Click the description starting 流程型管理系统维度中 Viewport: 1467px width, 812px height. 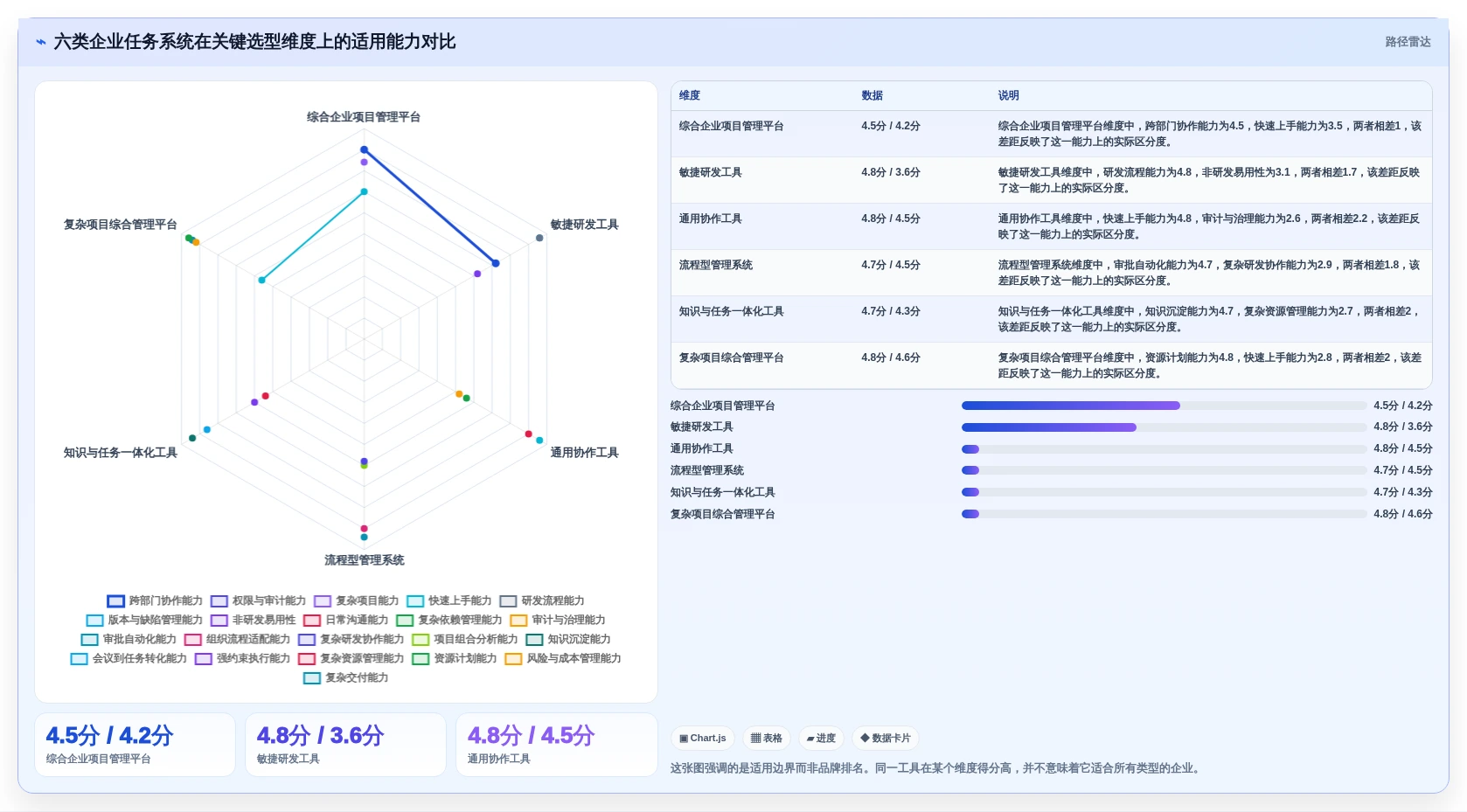point(1210,273)
